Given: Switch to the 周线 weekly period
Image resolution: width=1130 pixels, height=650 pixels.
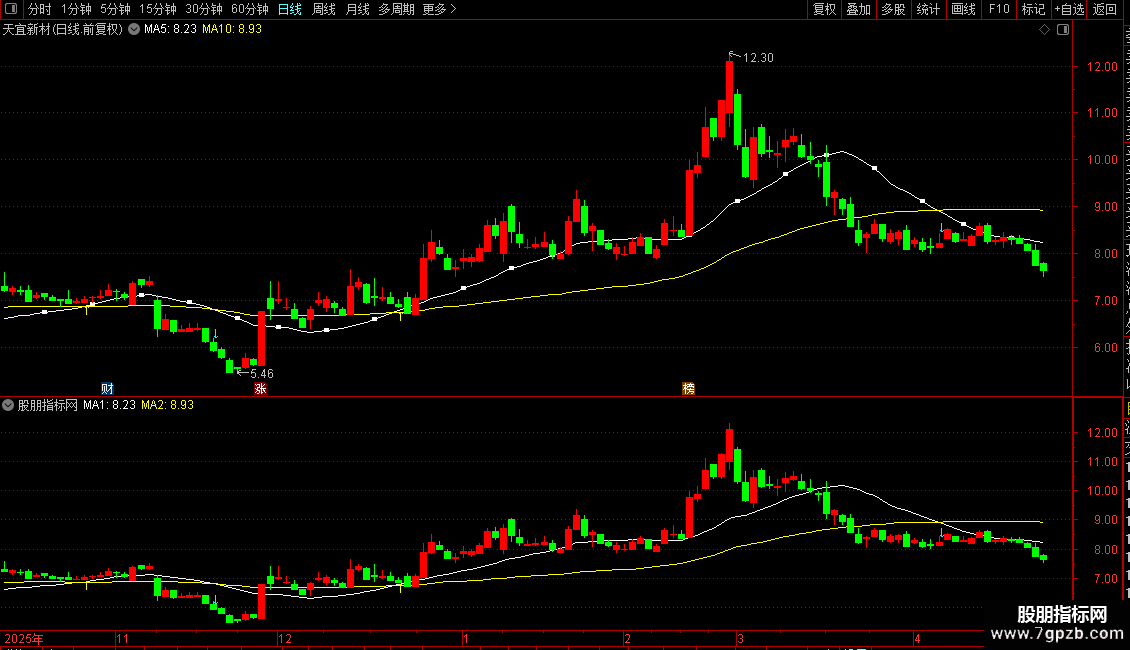Looking at the screenshot, I should [324, 9].
